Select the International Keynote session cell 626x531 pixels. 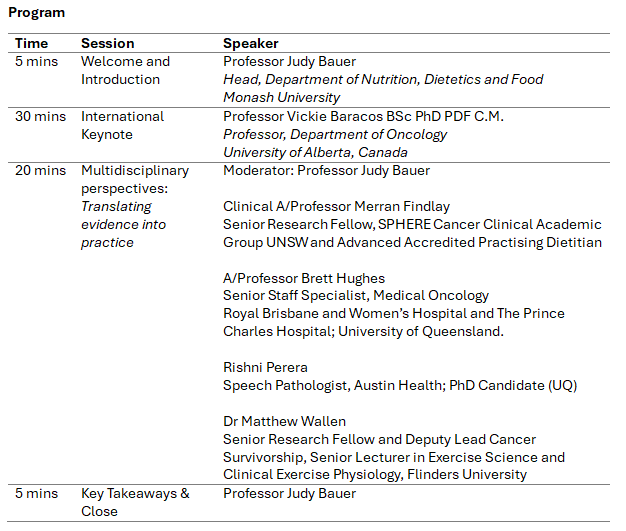[121, 125]
